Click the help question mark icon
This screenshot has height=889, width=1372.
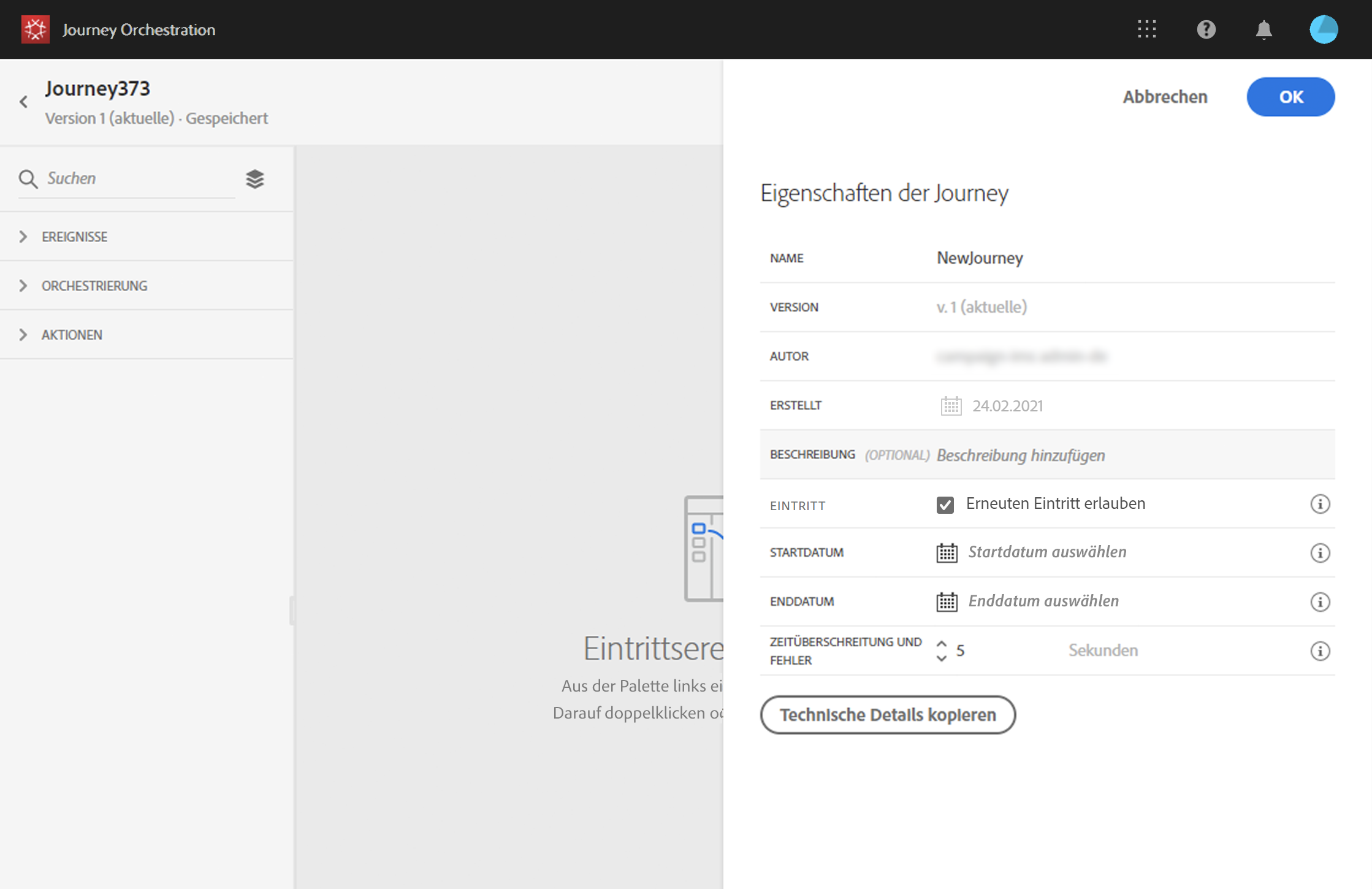tap(1206, 29)
